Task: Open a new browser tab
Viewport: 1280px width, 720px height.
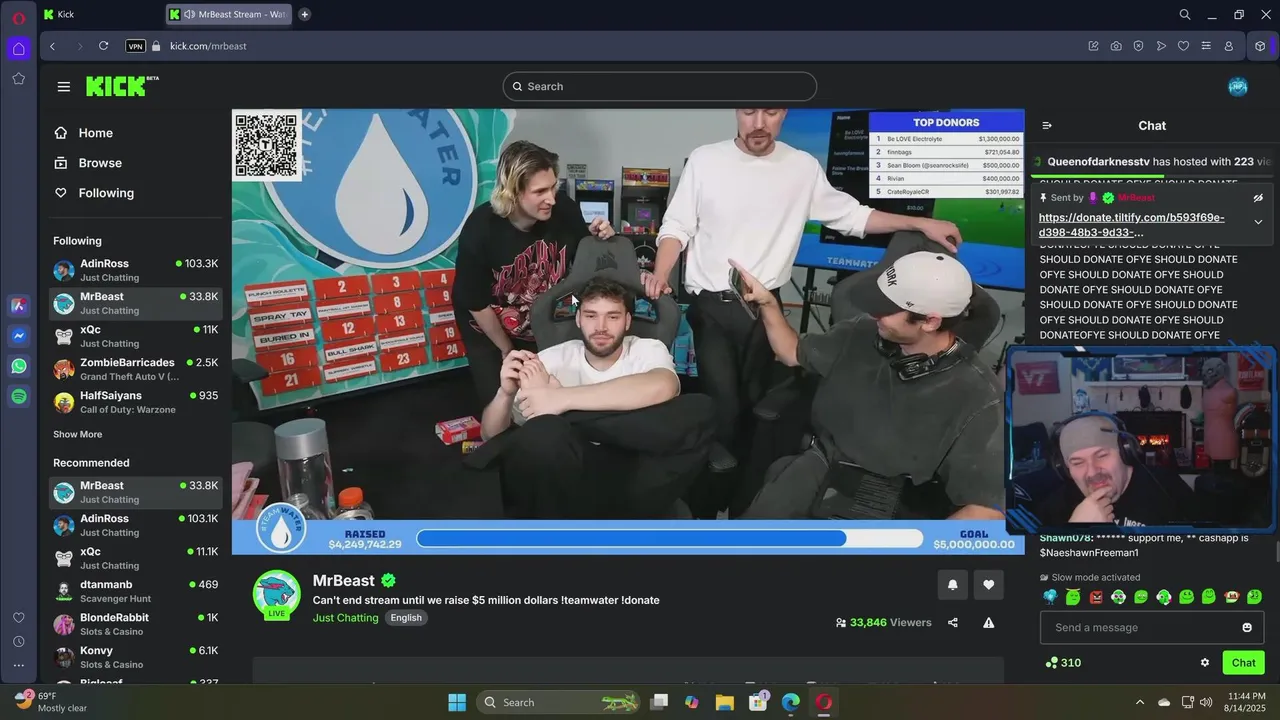Action: click(304, 14)
